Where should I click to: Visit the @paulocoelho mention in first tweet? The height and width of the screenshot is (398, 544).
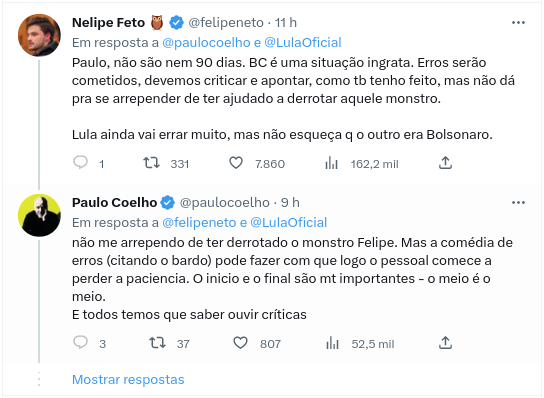(x=206, y=43)
